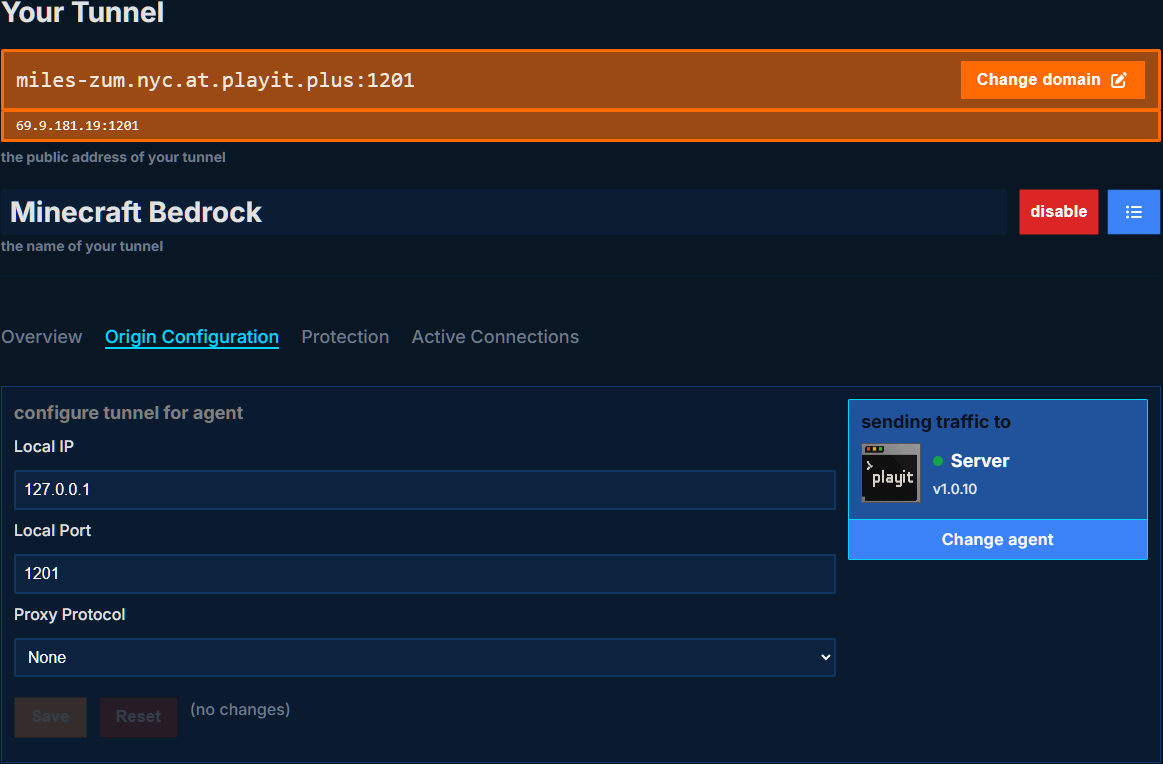The width and height of the screenshot is (1163, 764).
Task: Click the Minecraft Bedrock tunnel name field
Action: 504,212
